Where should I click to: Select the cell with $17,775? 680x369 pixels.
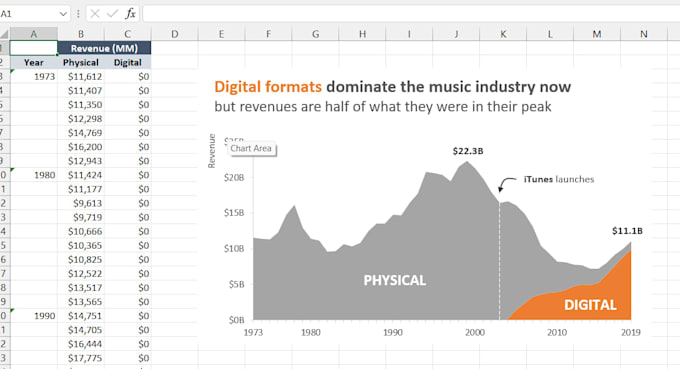click(81, 359)
